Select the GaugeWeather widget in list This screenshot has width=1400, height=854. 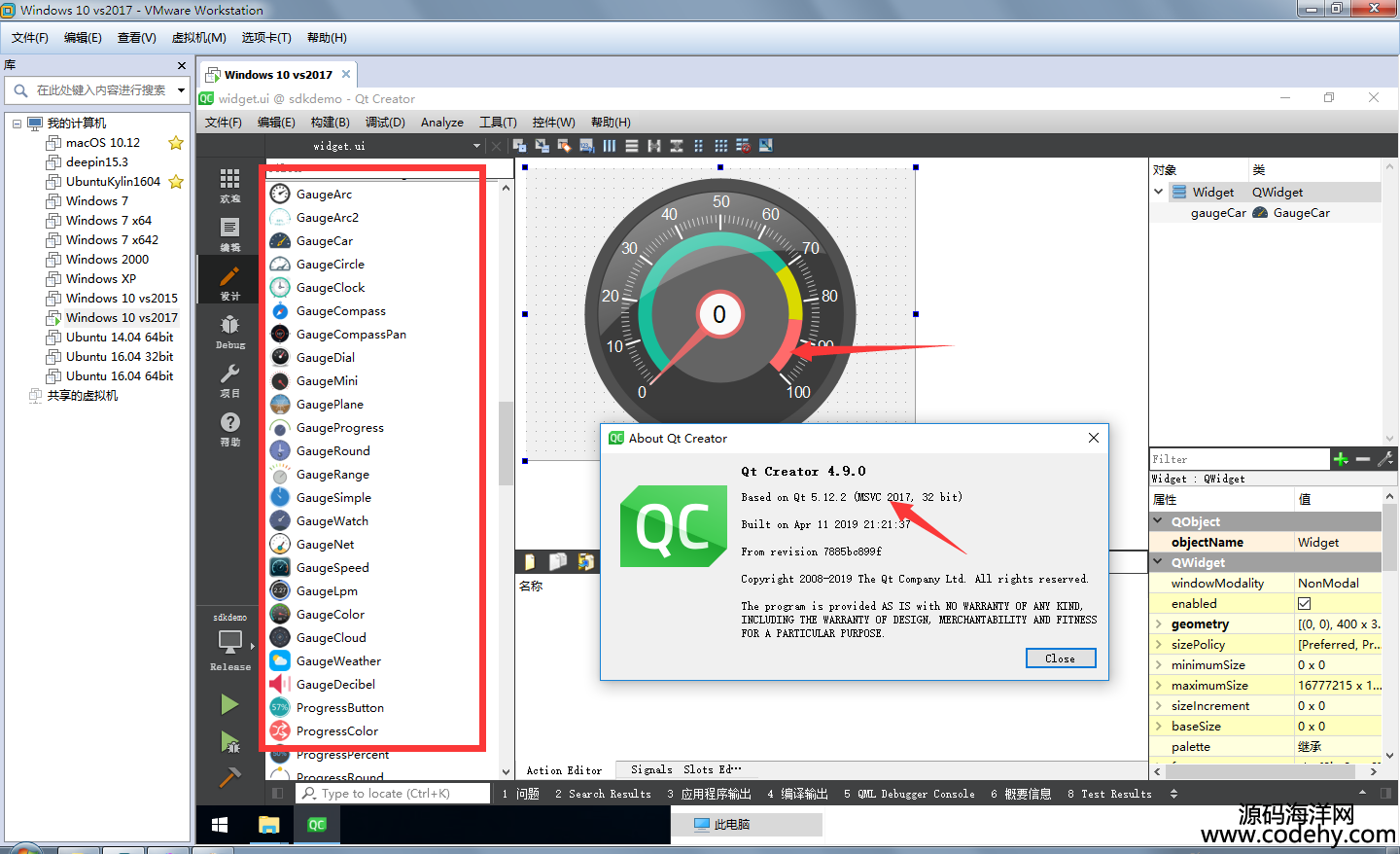point(338,661)
